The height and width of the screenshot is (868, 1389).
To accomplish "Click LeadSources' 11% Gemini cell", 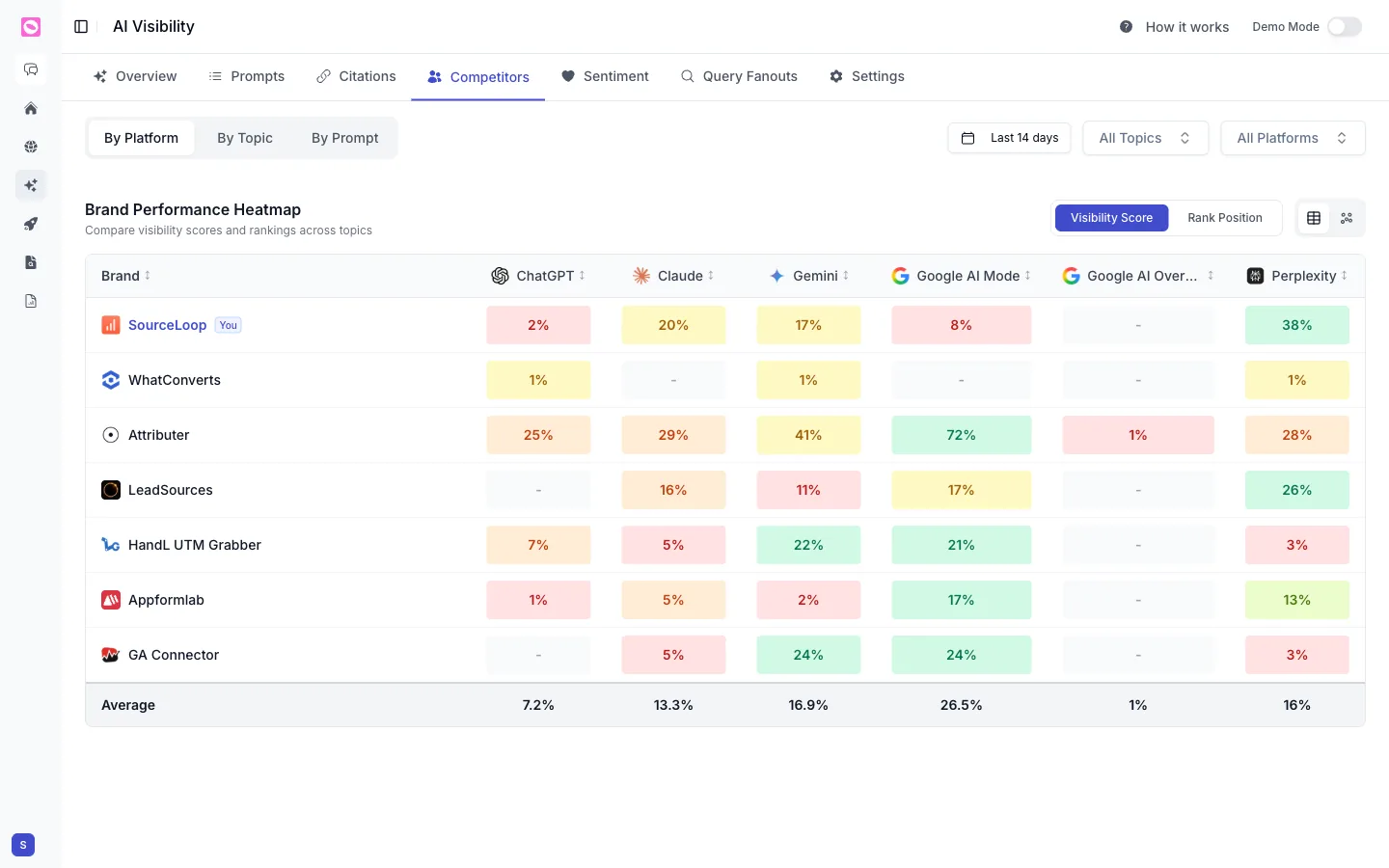I will coord(808,490).
